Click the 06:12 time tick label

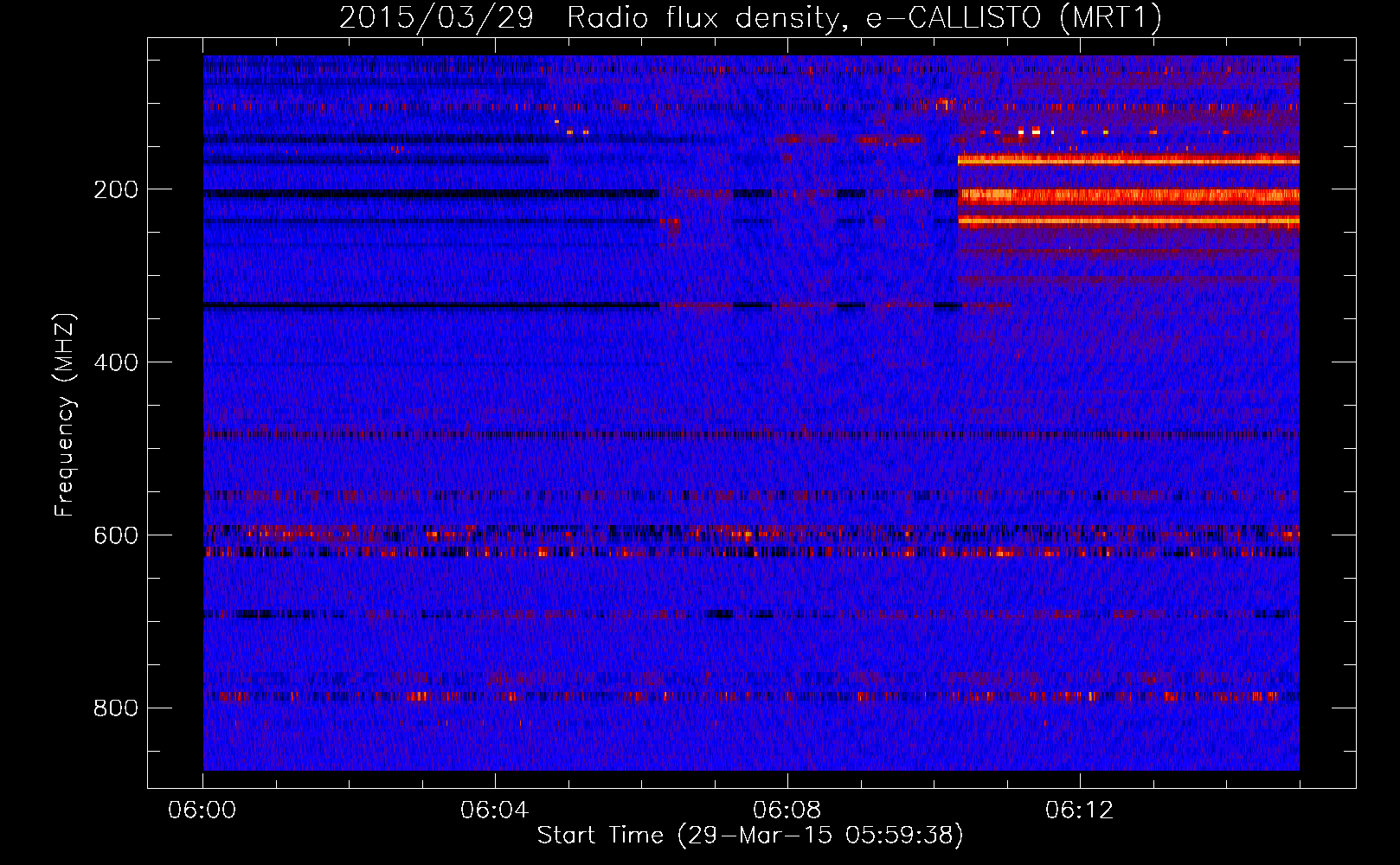tap(1080, 811)
